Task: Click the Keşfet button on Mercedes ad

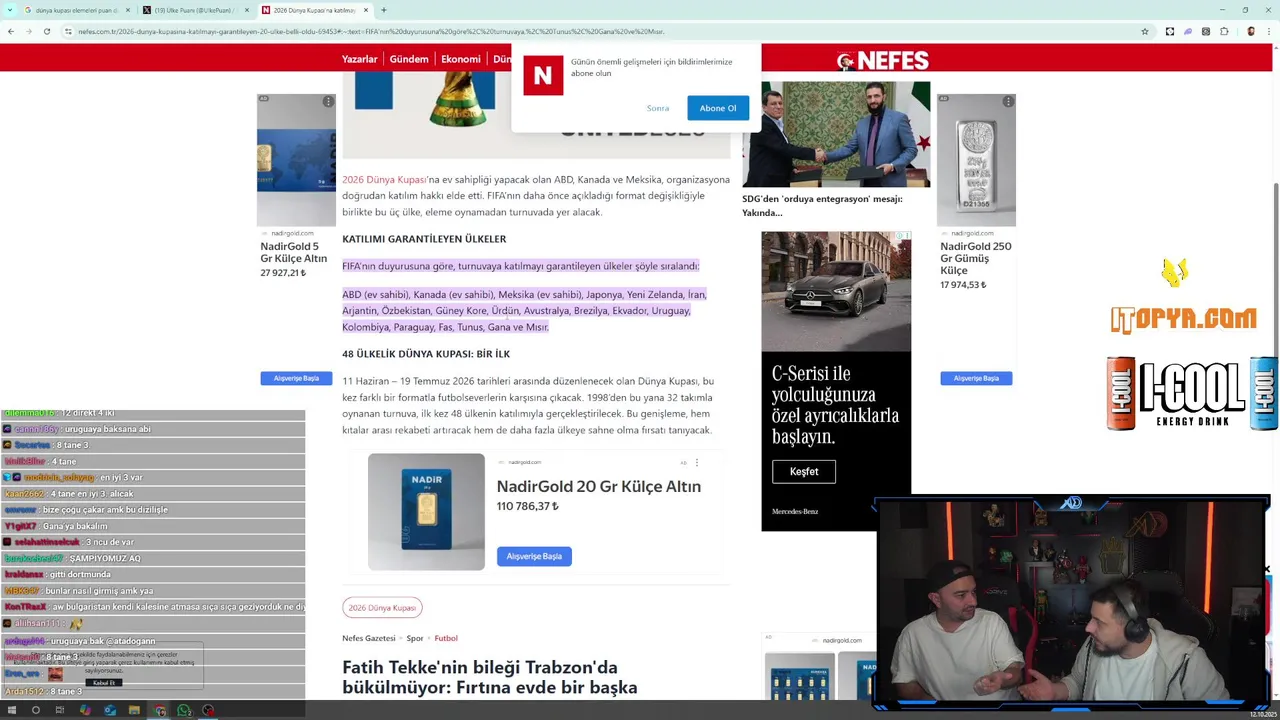Action: click(x=804, y=471)
